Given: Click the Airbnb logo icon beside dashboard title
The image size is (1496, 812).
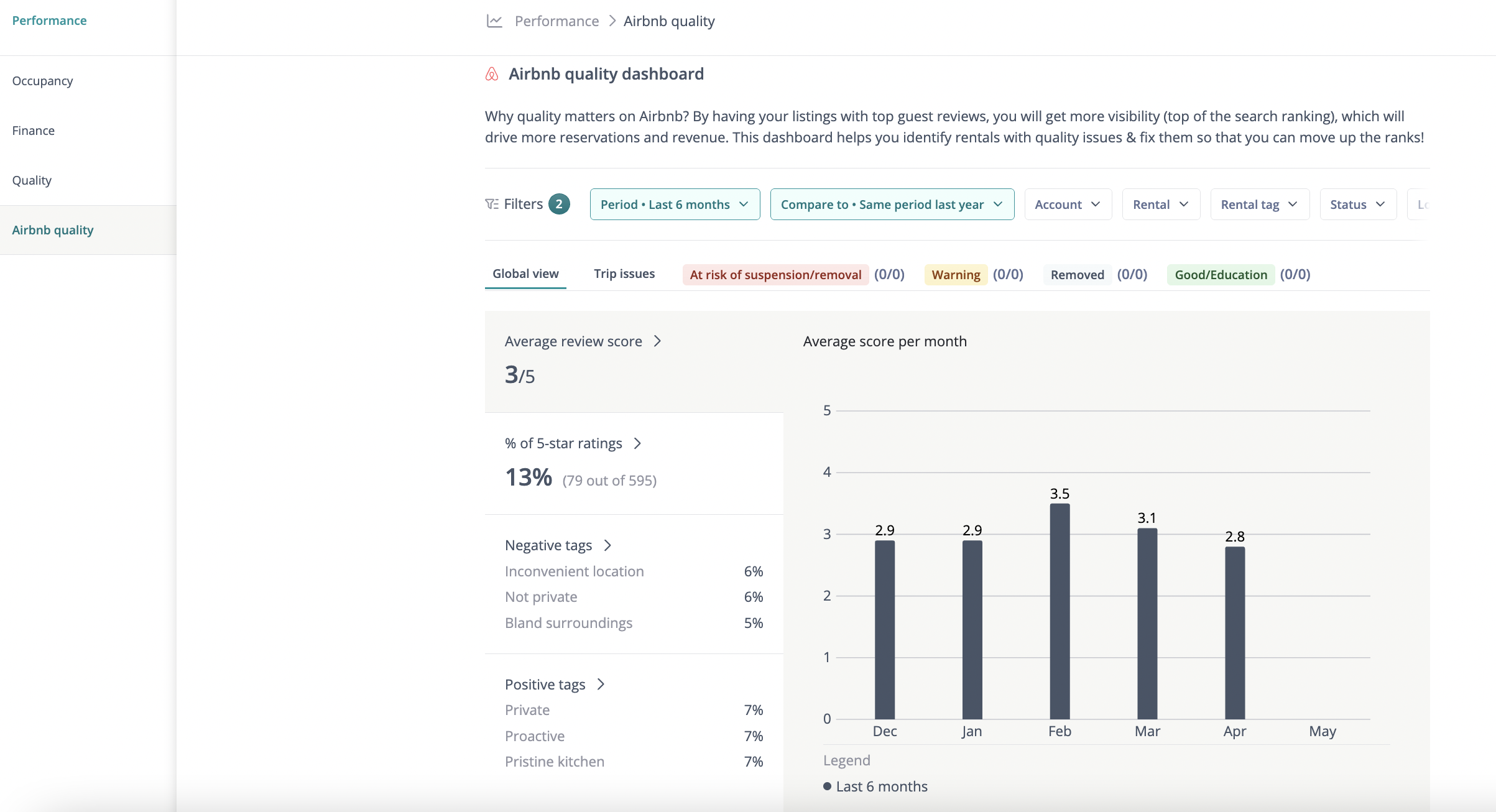Looking at the screenshot, I should (492, 74).
